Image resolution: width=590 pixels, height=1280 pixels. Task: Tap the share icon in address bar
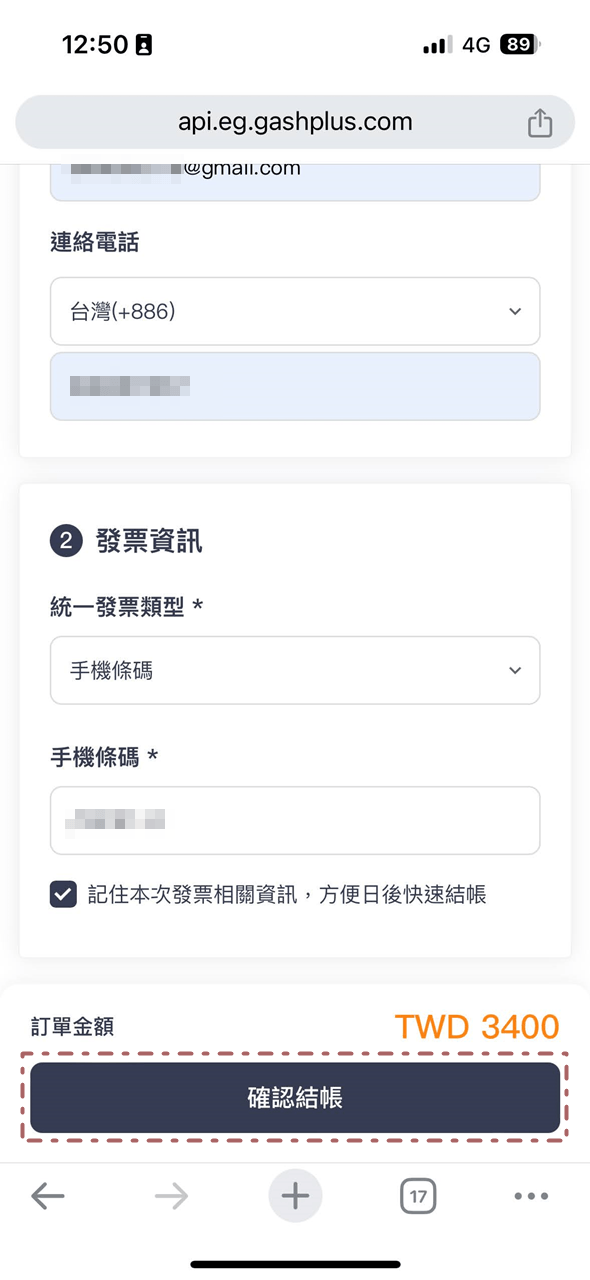pos(540,123)
